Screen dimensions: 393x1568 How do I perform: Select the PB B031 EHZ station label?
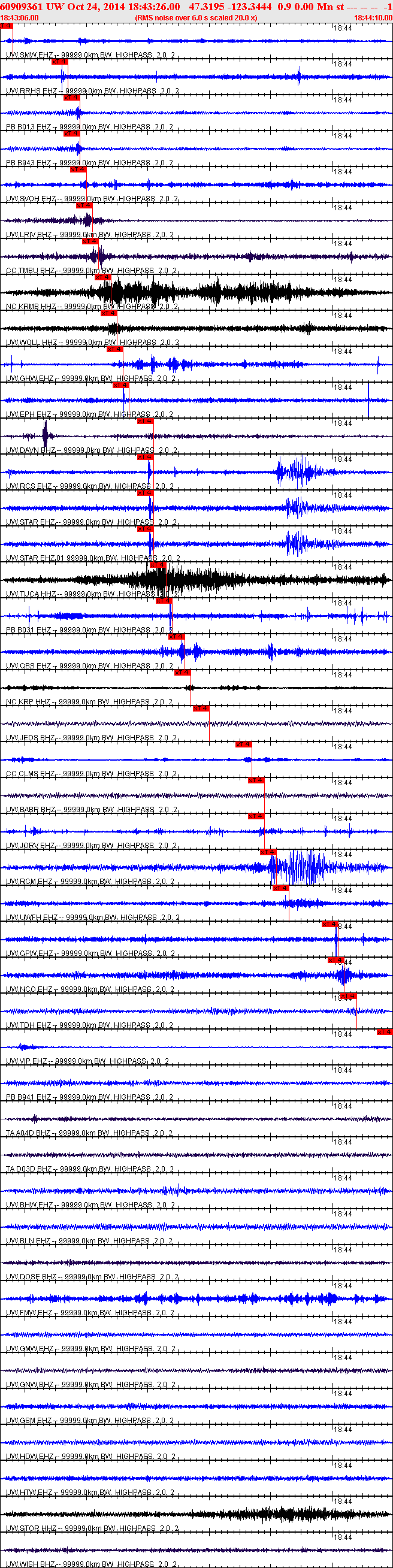(90, 630)
